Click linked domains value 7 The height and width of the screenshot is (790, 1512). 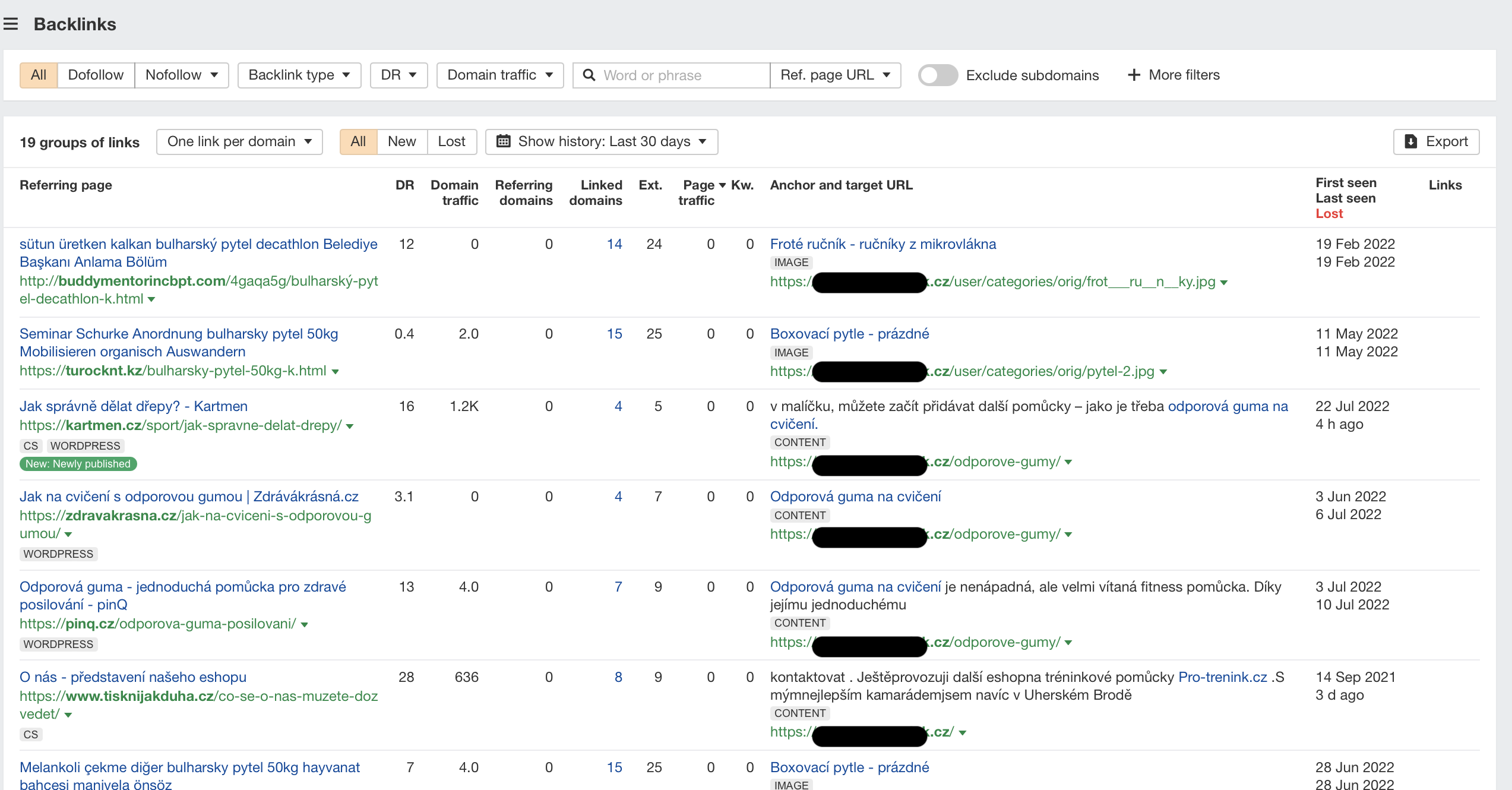point(618,587)
